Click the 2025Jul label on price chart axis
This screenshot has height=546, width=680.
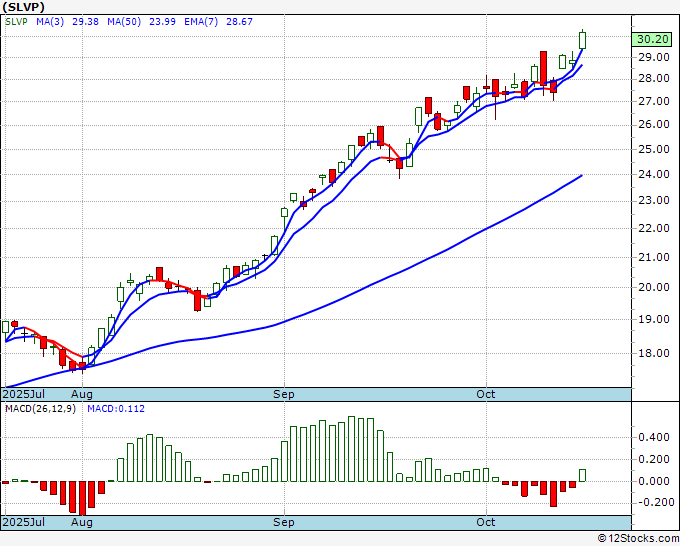click(24, 394)
